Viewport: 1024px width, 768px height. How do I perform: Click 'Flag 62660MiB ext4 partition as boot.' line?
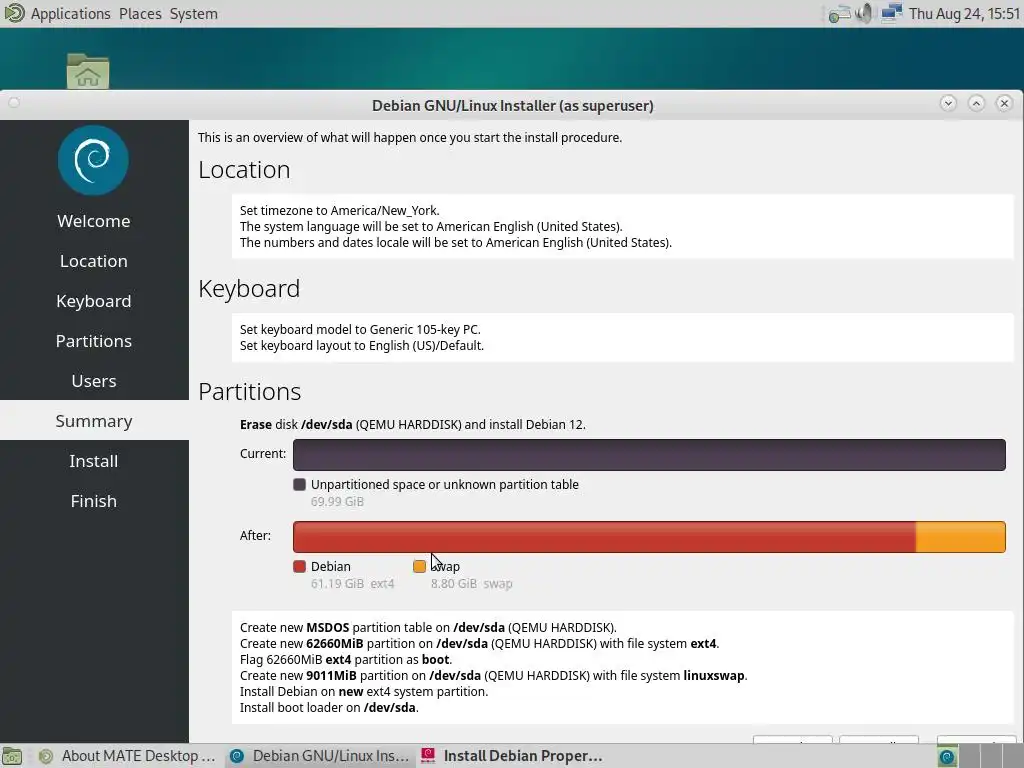pos(346,660)
